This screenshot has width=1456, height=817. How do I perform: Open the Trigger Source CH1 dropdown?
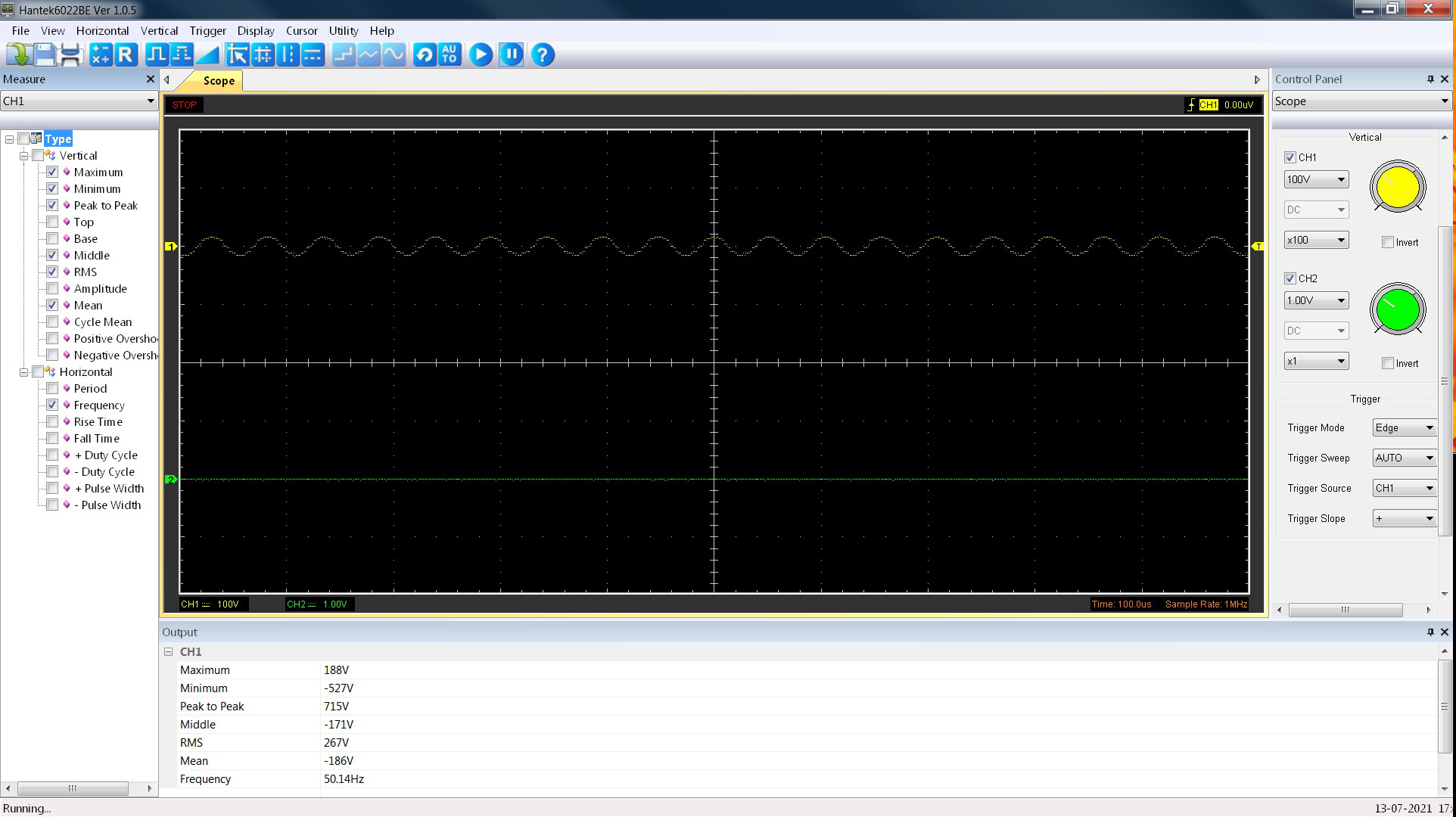point(1404,488)
